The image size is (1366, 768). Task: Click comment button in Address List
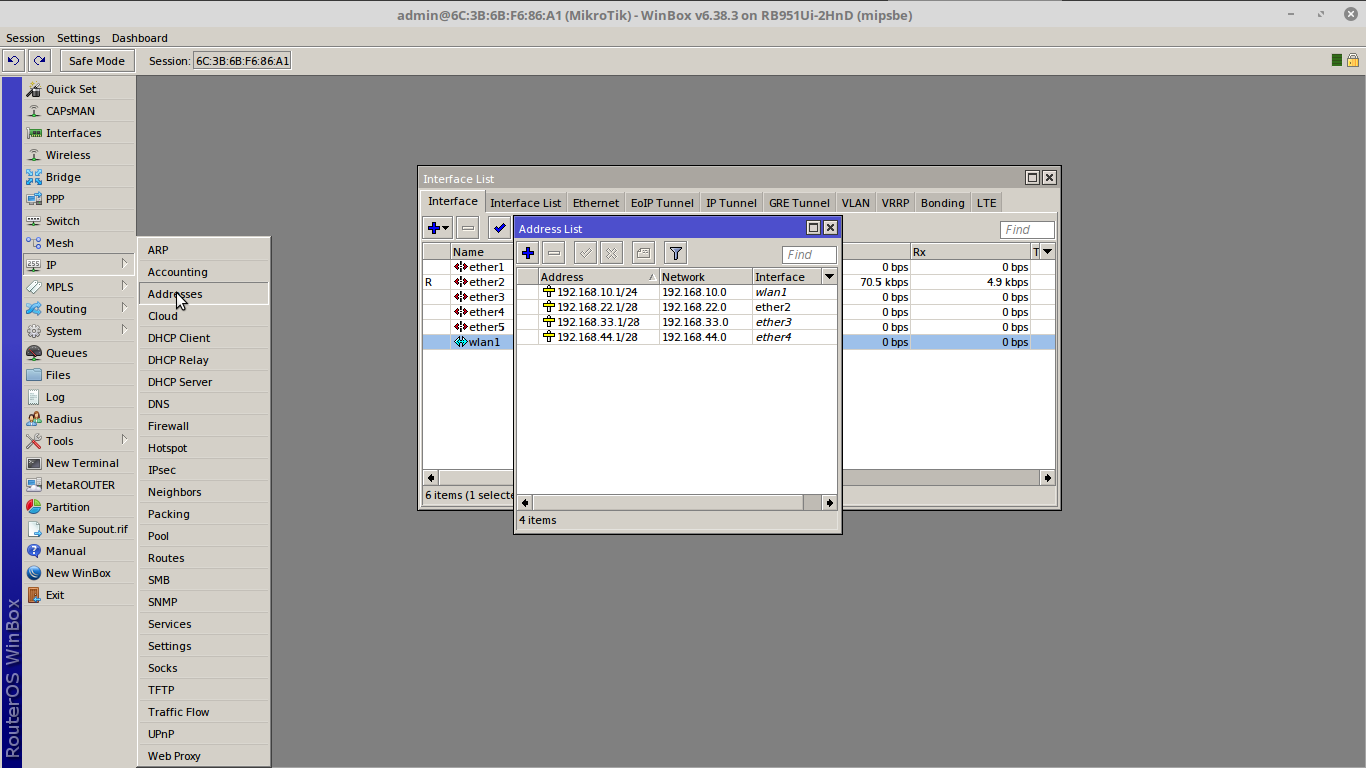click(643, 253)
